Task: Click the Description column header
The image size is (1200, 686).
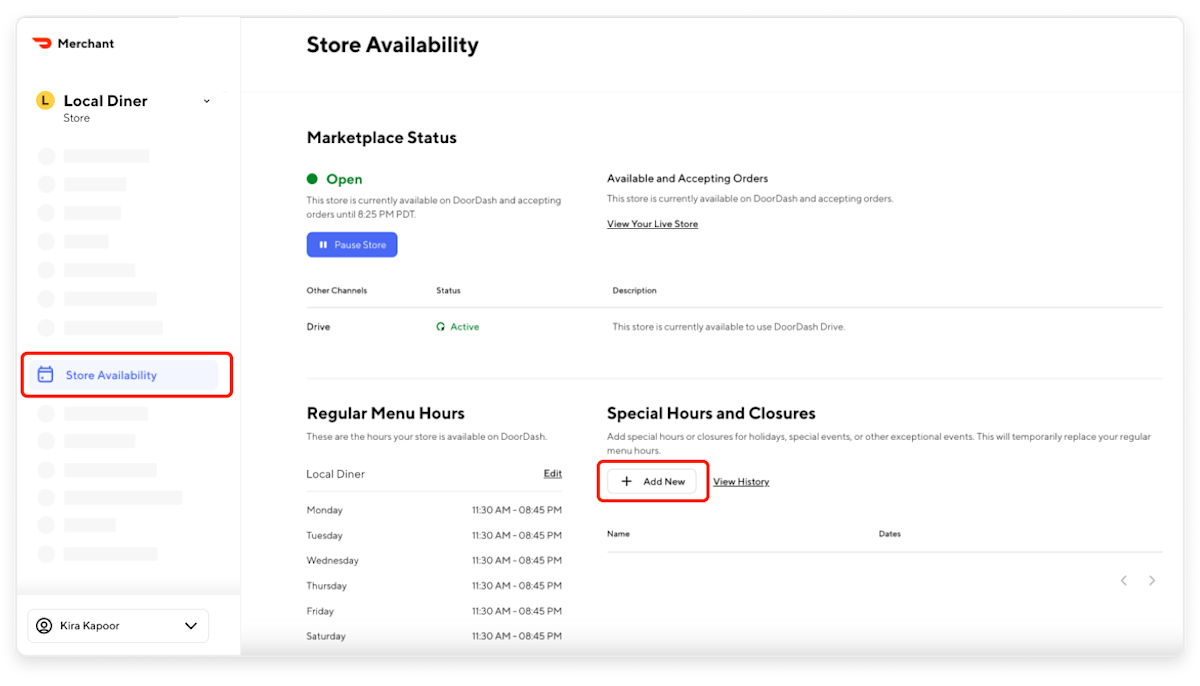Action: click(635, 291)
